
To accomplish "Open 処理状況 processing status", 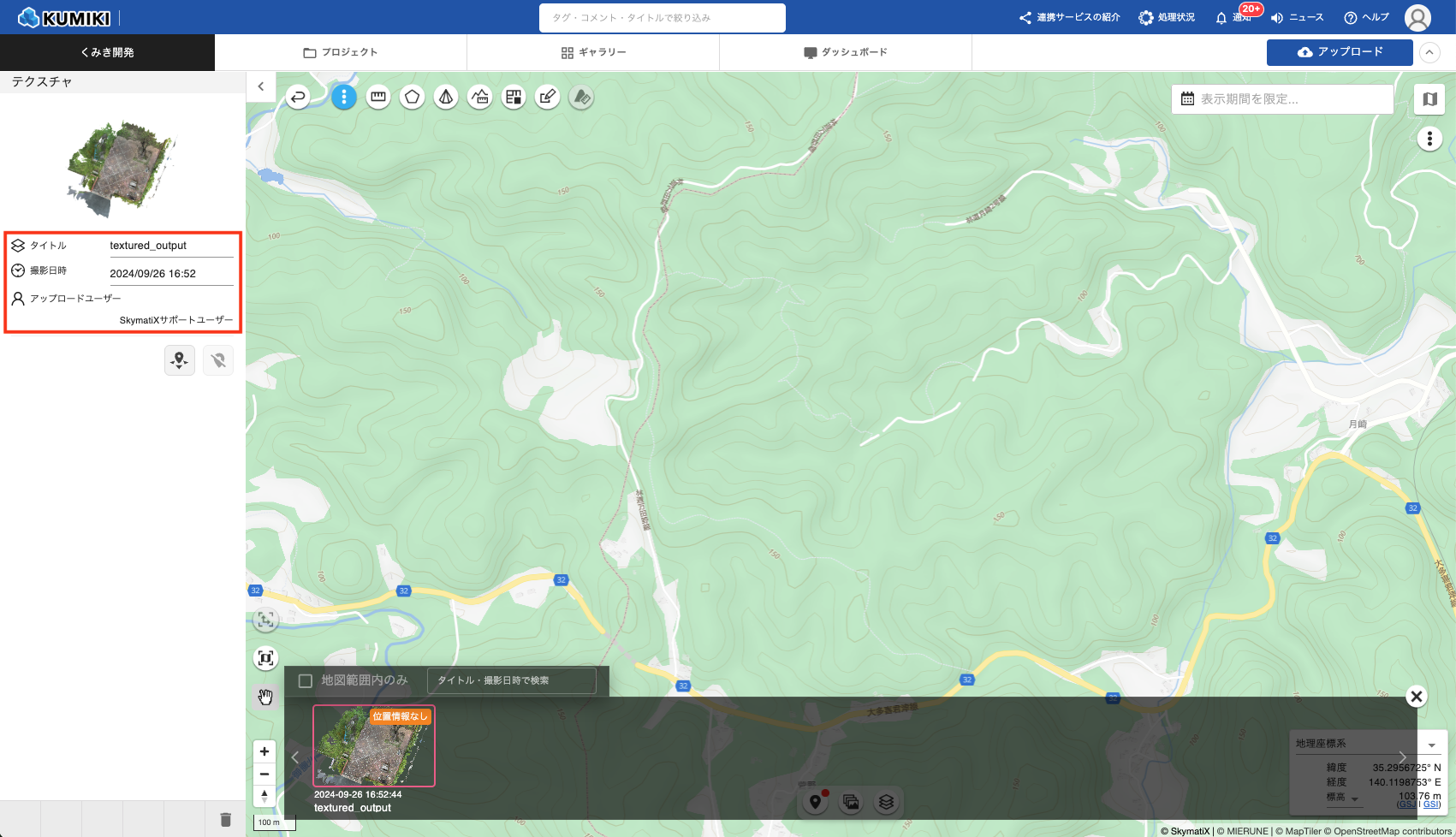I will (1167, 17).
